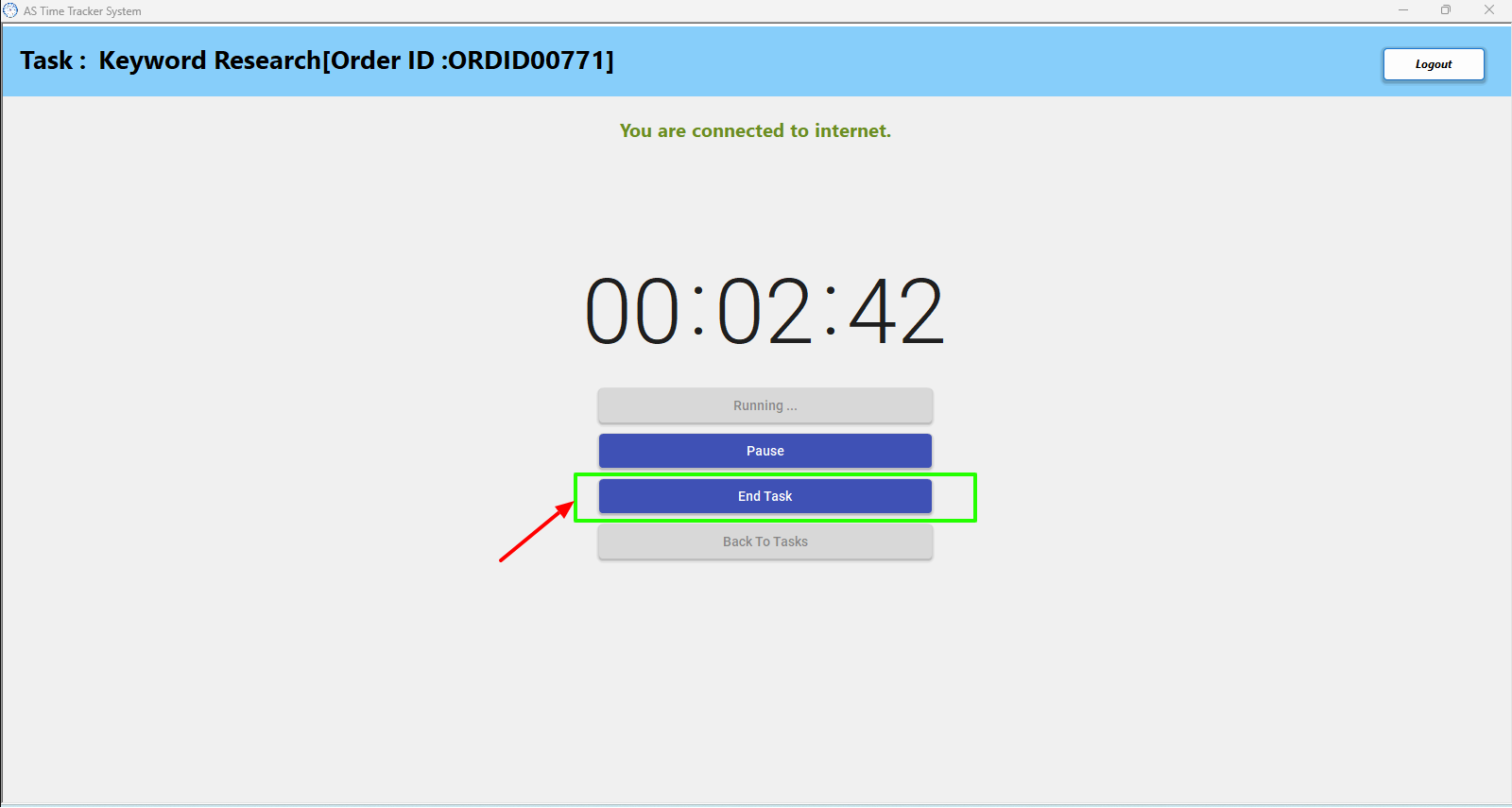Log out using the Logout button
The height and width of the screenshot is (808, 1512).
1434,64
